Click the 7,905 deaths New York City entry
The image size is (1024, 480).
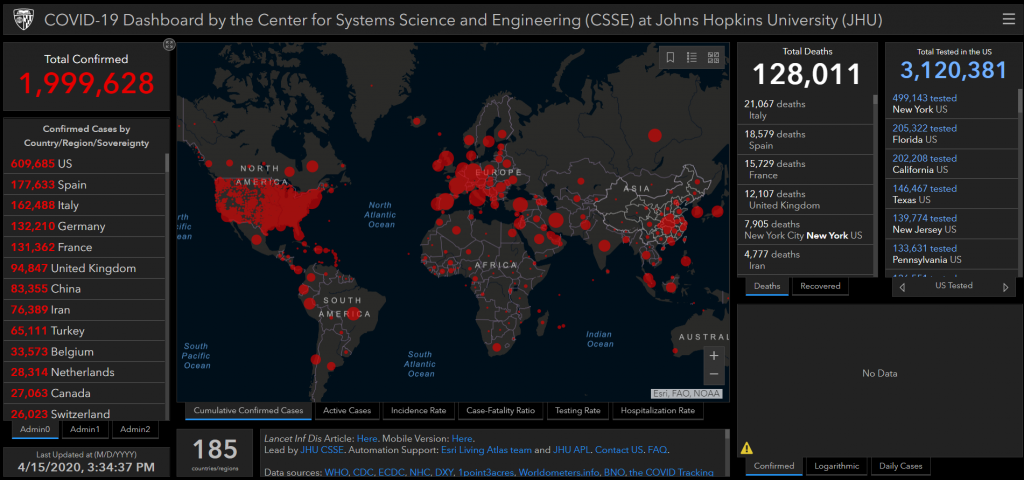[807, 229]
